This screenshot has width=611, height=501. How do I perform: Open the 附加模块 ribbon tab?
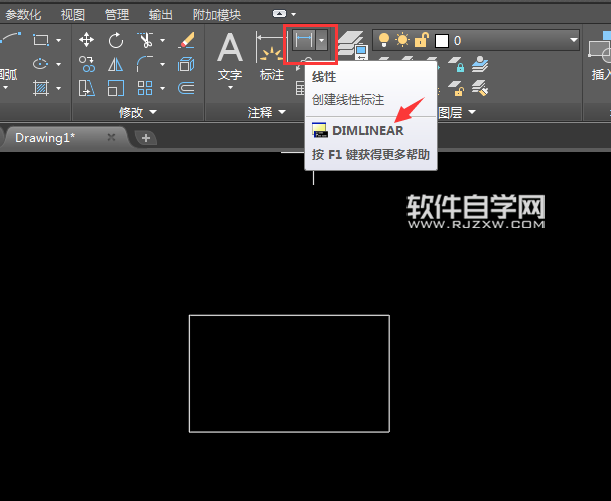[217, 15]
